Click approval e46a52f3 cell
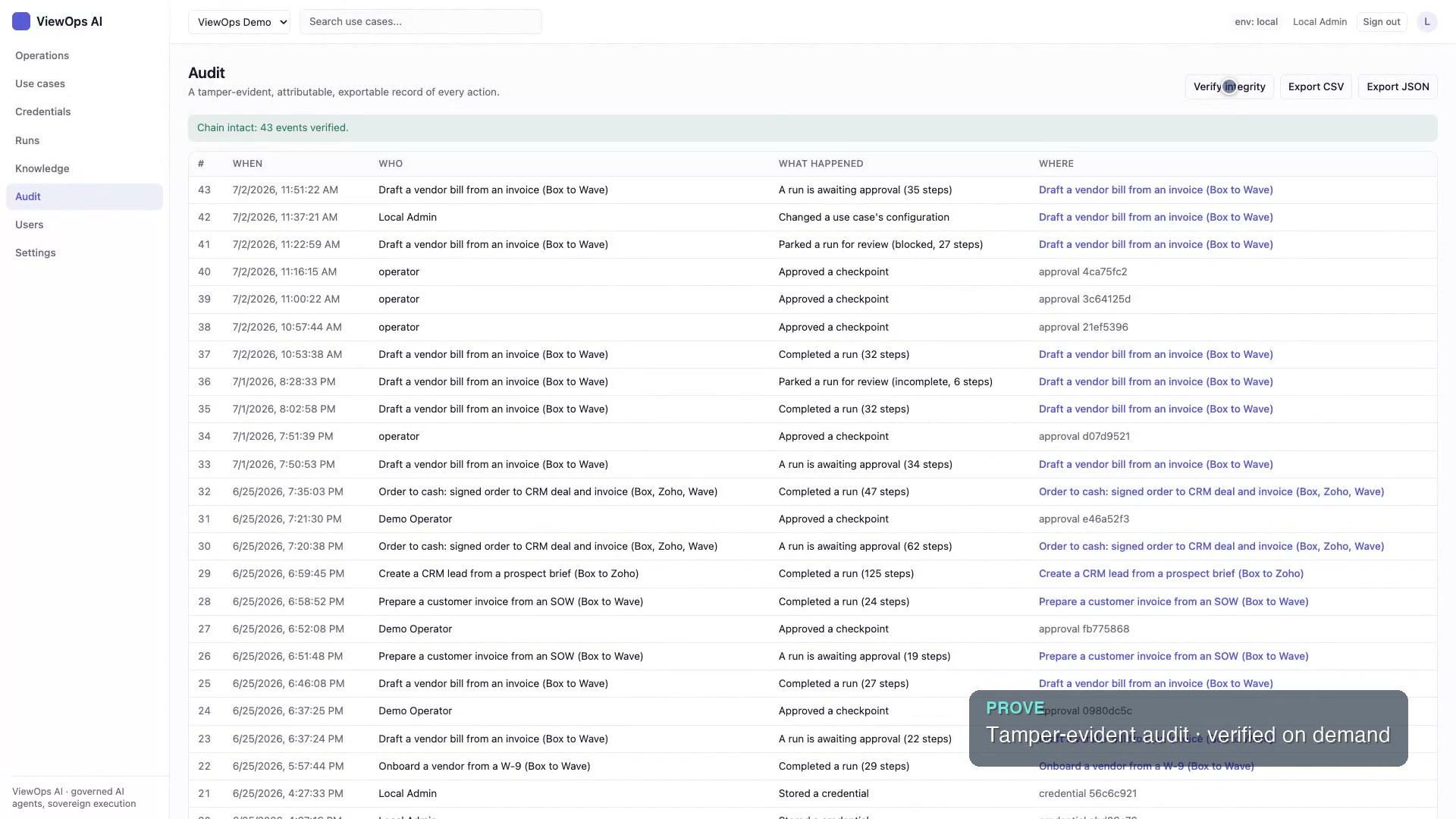This screenshot has width=1456, height=819. tap(1084, 519)
